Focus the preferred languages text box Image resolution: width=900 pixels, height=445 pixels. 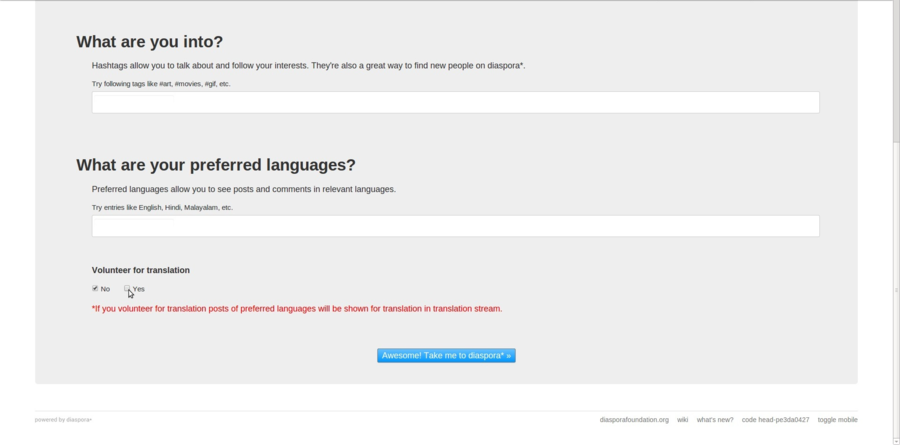455,226
